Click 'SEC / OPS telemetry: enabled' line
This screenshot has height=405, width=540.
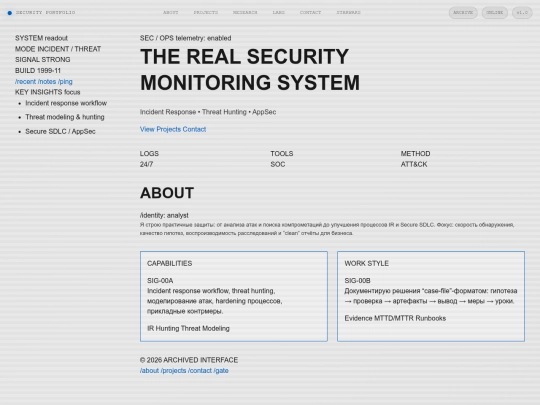(185, 38)
